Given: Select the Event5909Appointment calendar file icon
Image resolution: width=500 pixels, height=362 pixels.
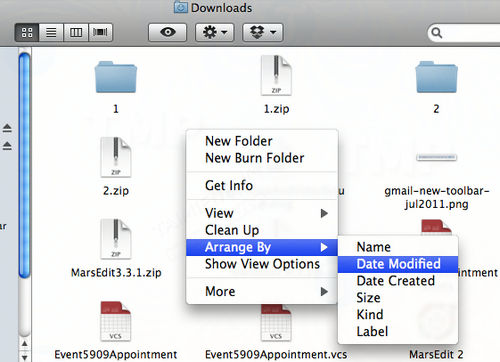Looking at the screenshot, I should (116, 321).
